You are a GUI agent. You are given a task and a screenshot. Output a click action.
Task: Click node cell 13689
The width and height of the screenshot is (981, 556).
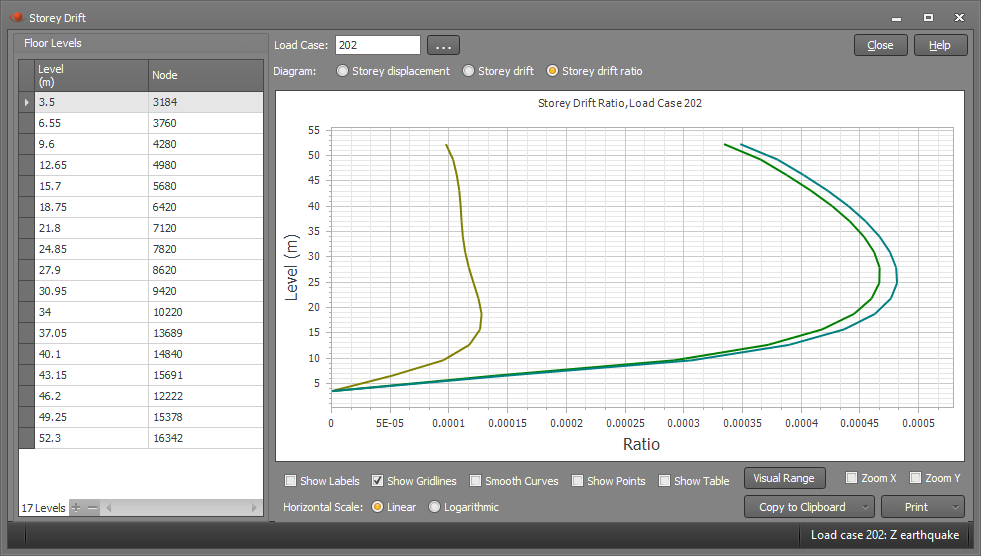tap(206, 333)
